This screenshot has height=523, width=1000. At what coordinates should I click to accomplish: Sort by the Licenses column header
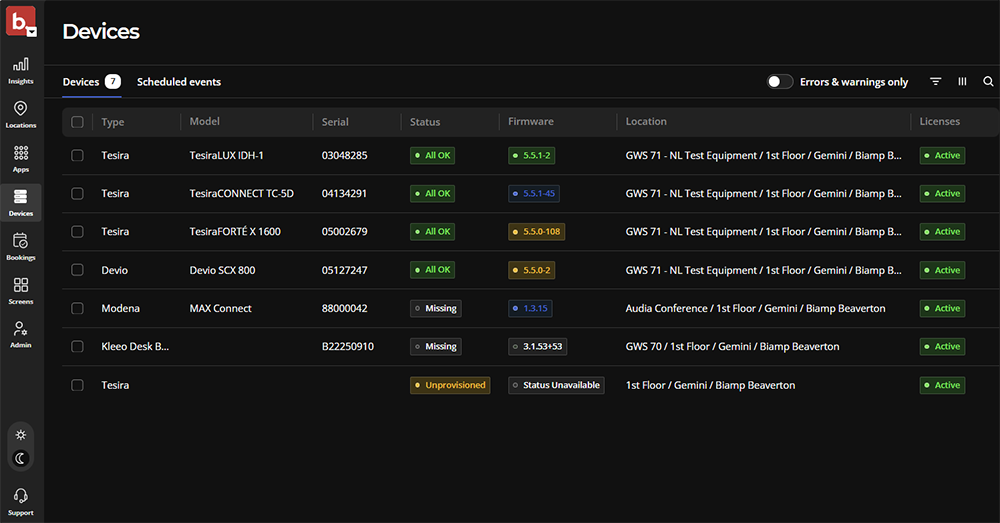(x=939, y=121)
